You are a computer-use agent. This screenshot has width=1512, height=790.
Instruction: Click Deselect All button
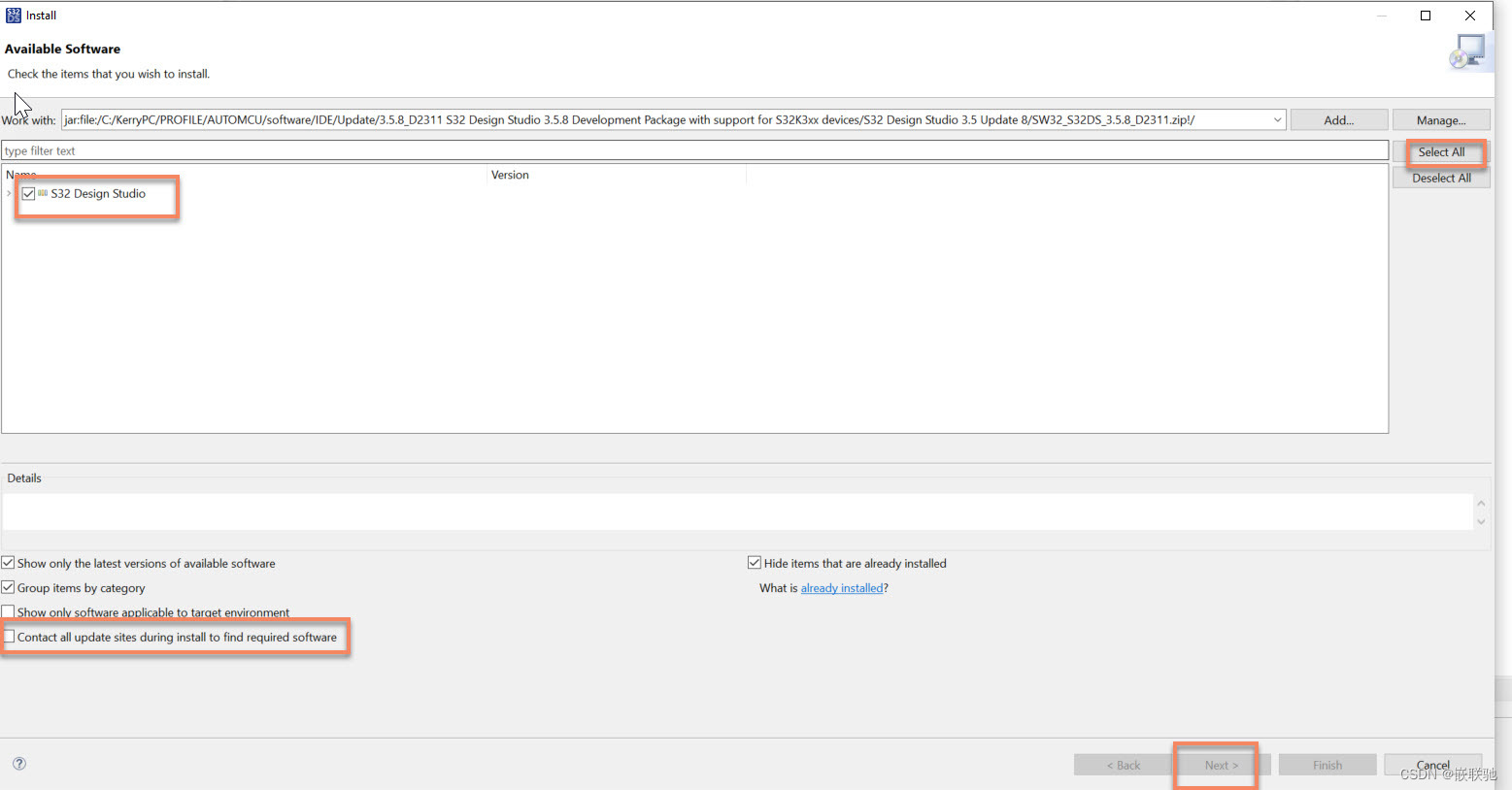[1441, 179]
